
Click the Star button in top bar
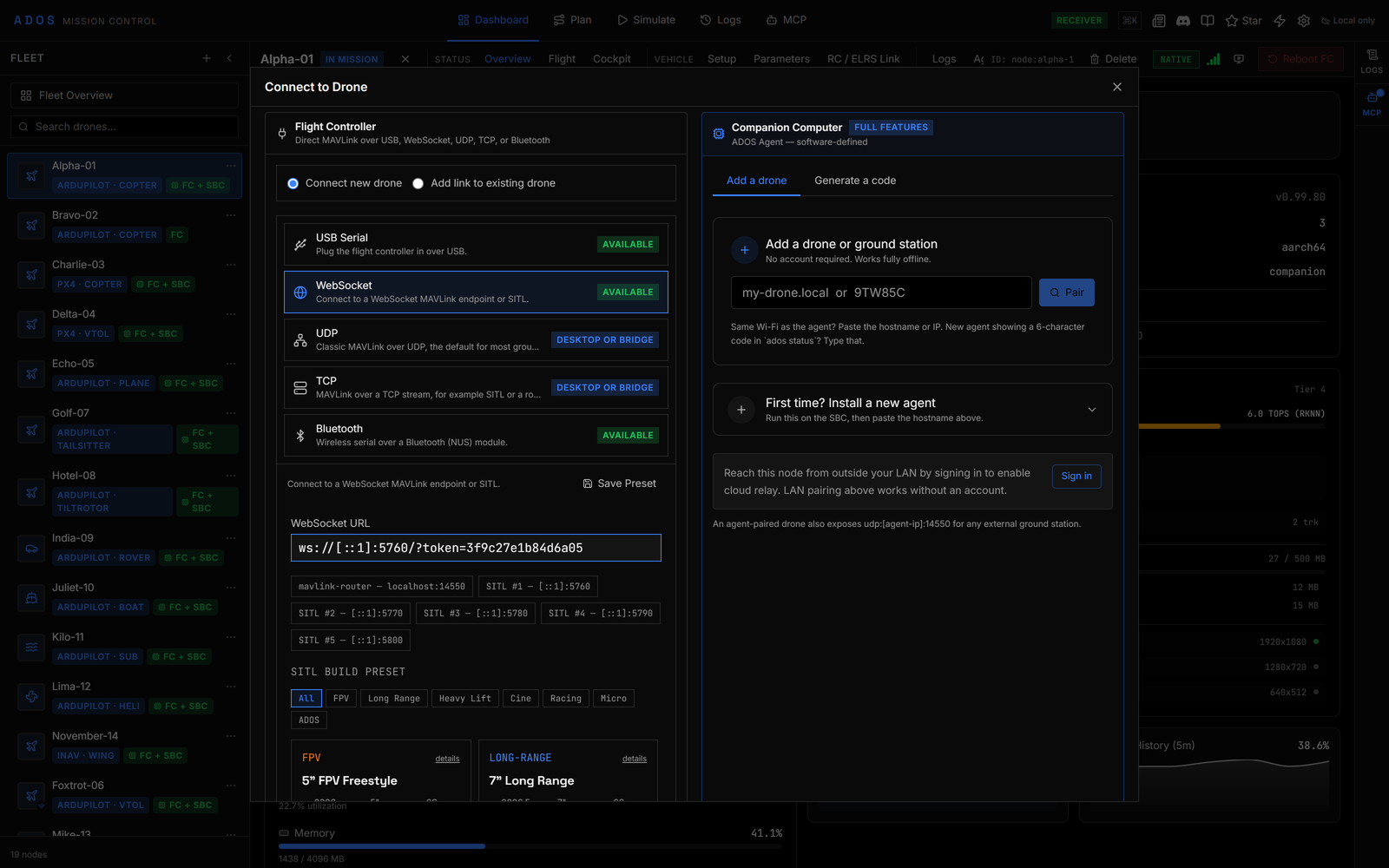[x=1243, y=21]
